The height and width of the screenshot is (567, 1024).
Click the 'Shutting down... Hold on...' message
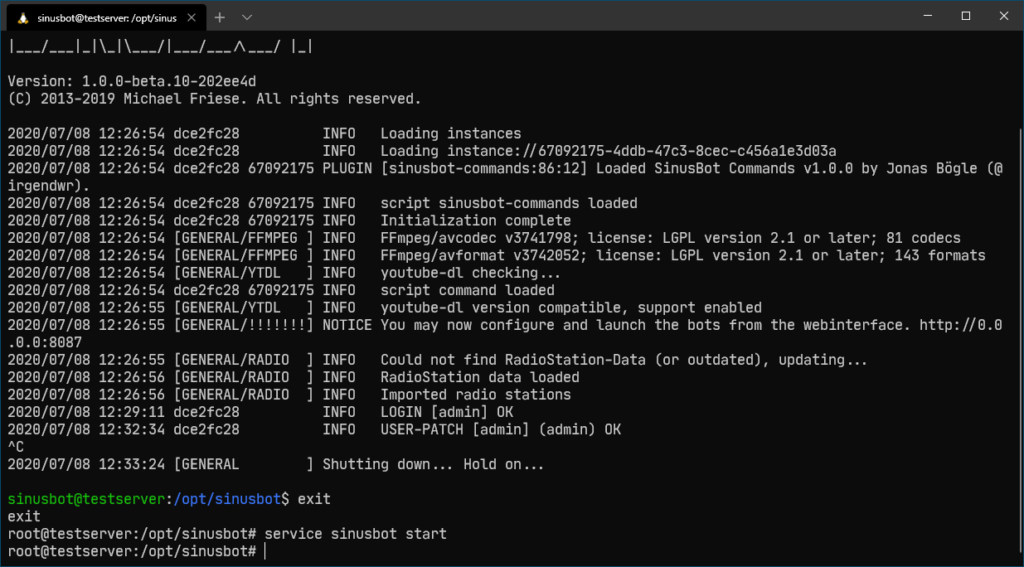pos(434,465)
